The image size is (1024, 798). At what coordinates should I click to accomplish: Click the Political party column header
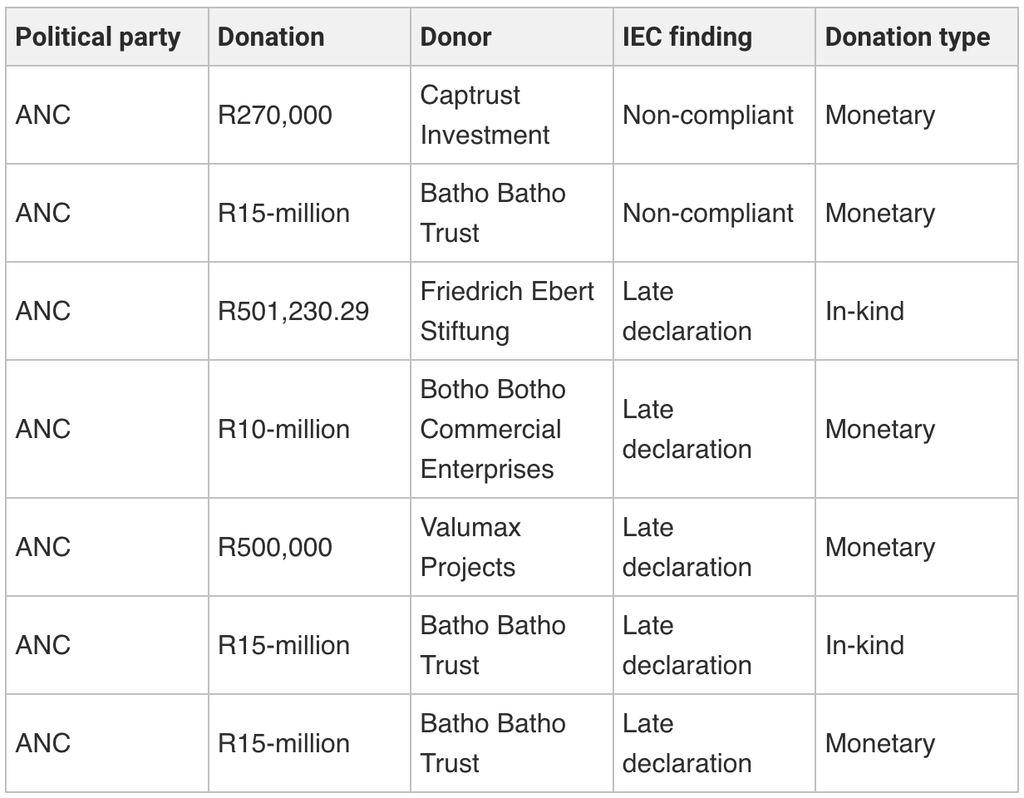[107, 37]
